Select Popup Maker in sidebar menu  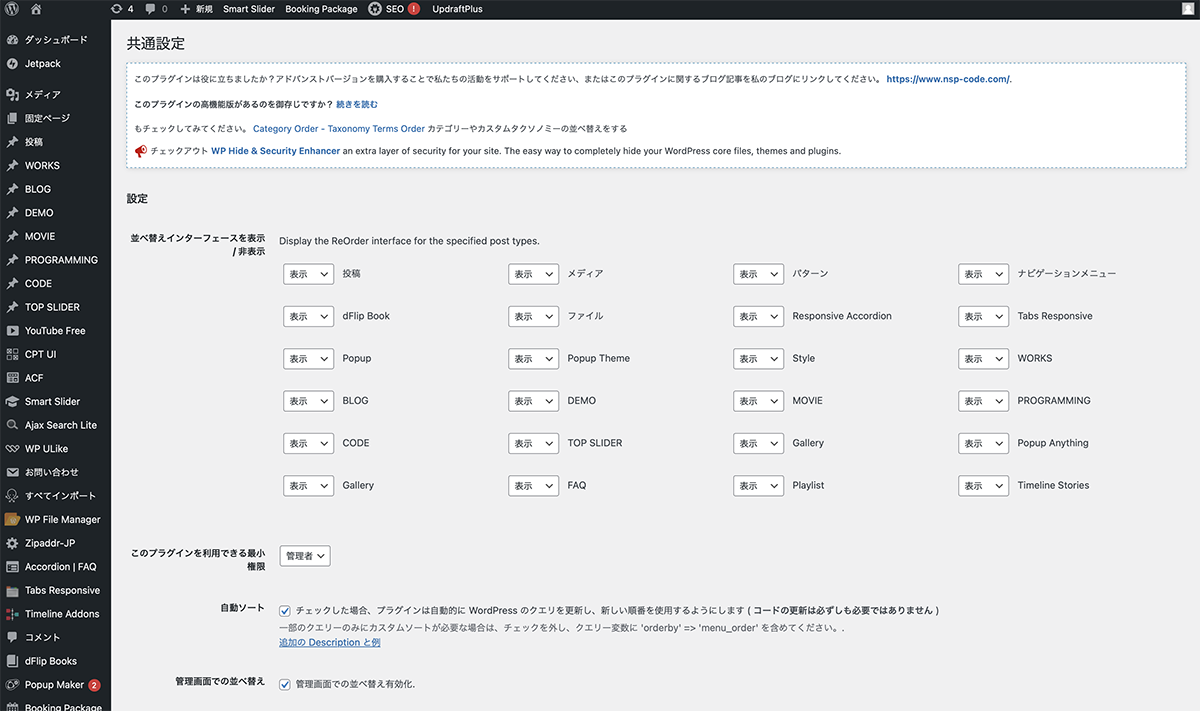54,685
